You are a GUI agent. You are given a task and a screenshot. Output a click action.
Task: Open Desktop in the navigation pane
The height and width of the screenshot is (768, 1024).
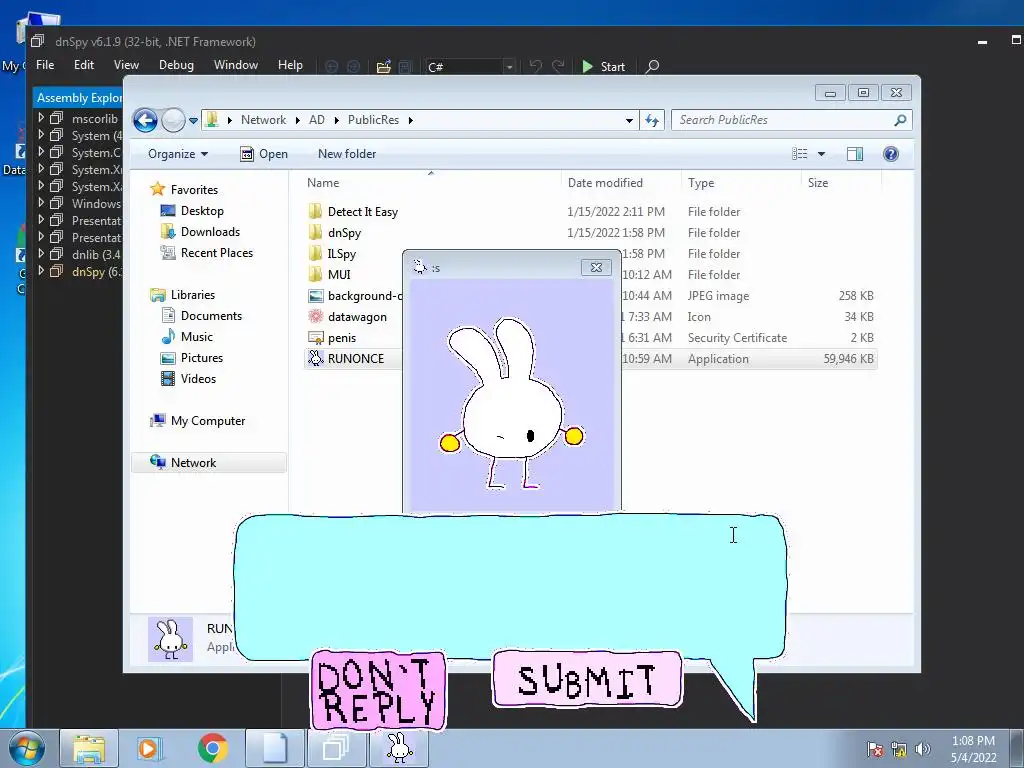[202, 211]
